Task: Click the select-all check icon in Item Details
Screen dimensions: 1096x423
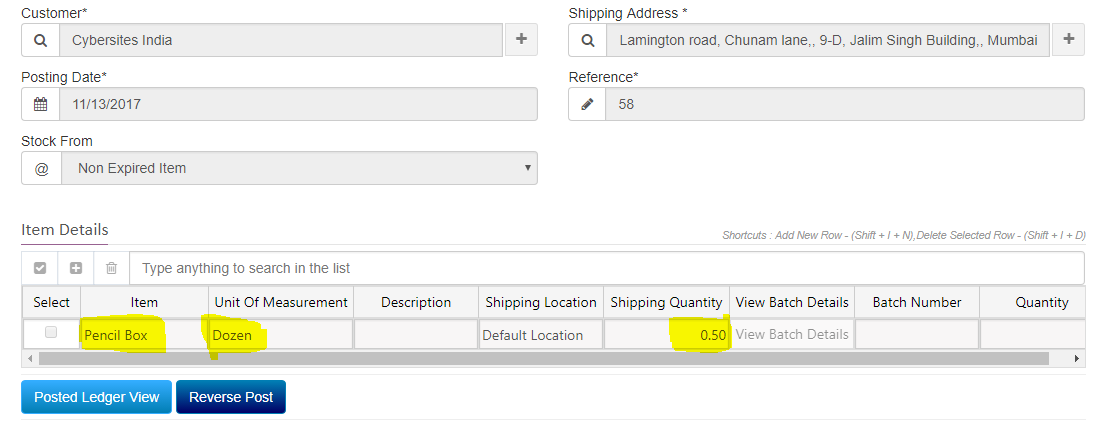Action: [41, 268]
